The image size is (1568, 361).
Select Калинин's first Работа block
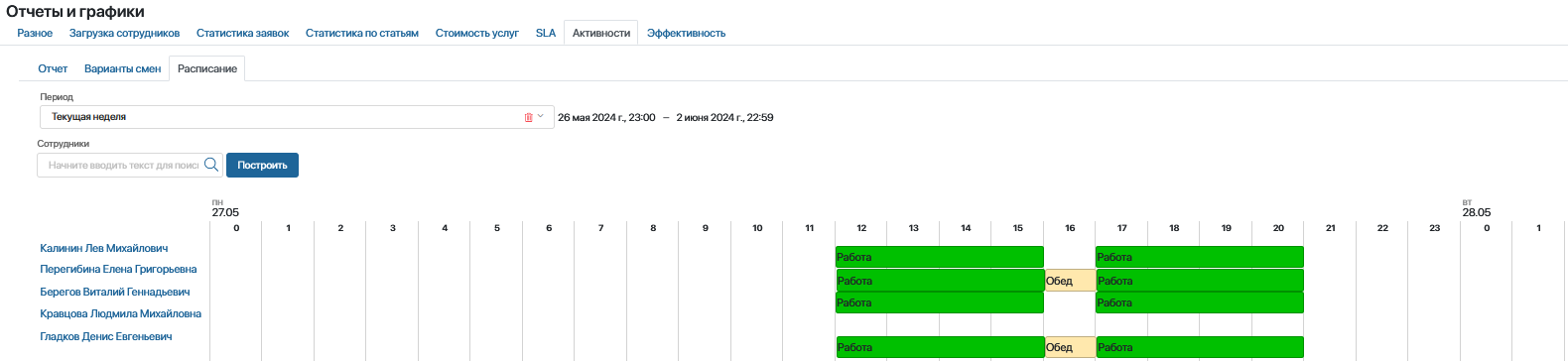pyautogui.click(x=939, y=257)
